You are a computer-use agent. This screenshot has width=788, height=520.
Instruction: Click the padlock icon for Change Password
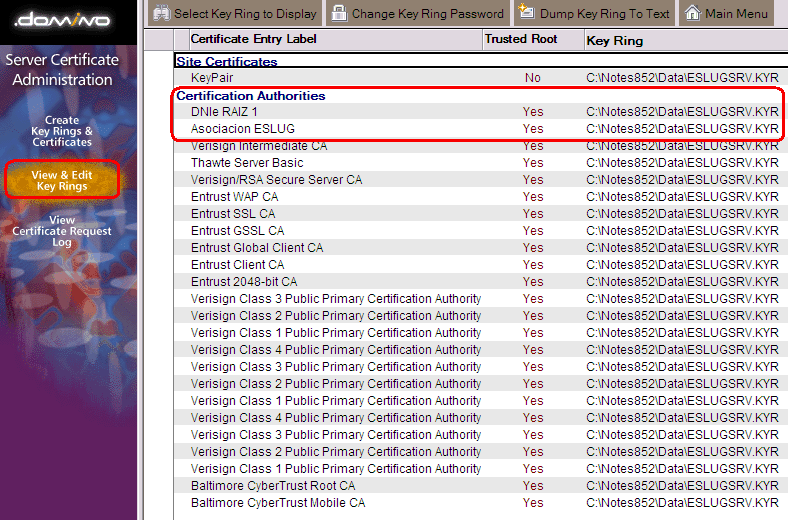339,13
